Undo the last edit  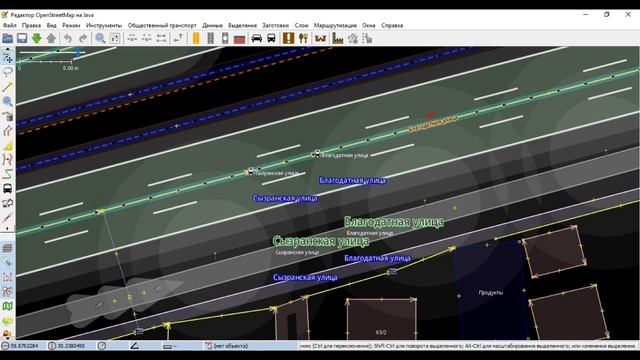(68, 38)
